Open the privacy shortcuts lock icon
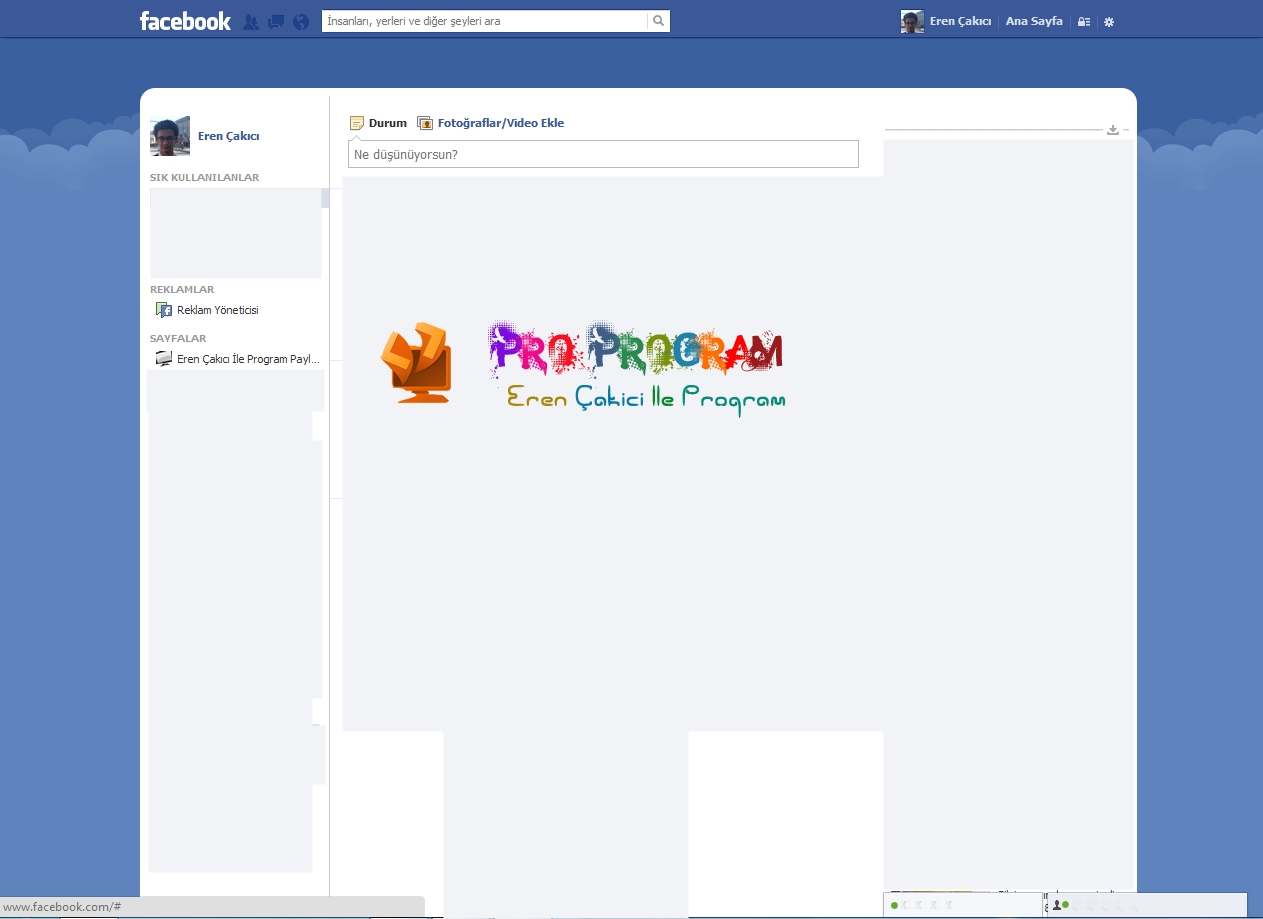The height and width of the screenshot is (919, 1263). pyautogui.click(x=1084, y=21)
